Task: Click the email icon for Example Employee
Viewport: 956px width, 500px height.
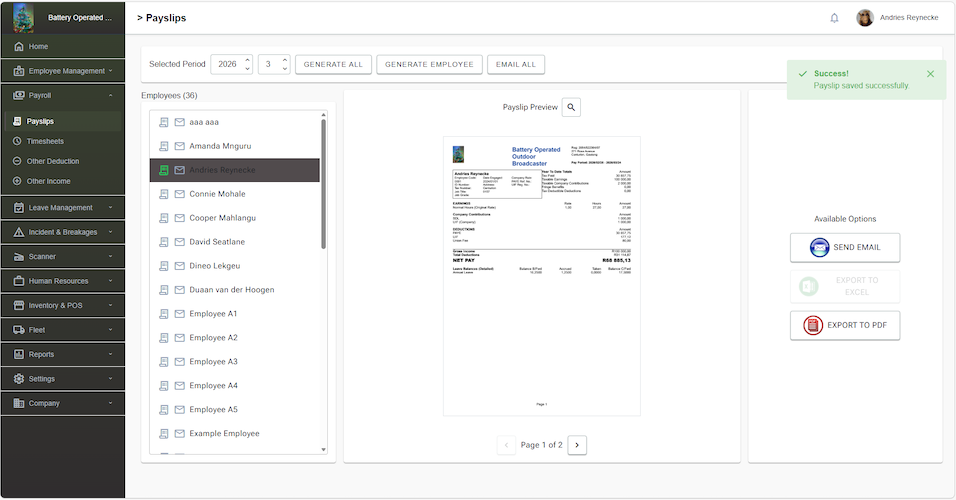Action: point(180,434)
